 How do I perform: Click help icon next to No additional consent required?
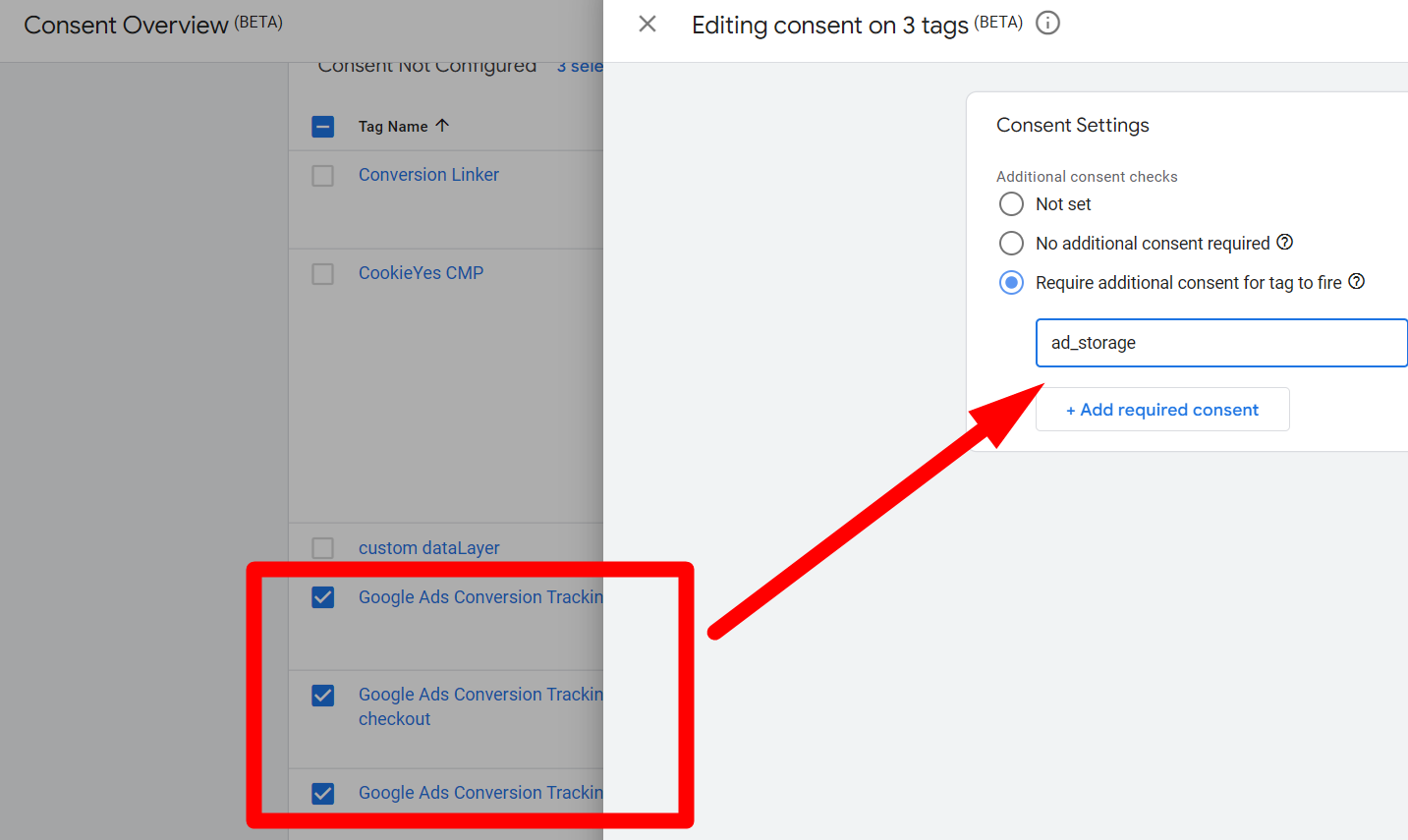tap(1284, 243)
